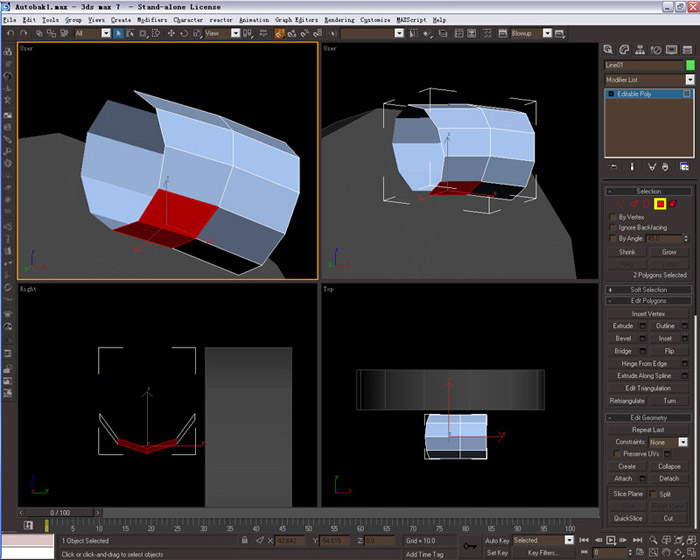
Task: Click the Set Key large key icon
Action: 470,546
